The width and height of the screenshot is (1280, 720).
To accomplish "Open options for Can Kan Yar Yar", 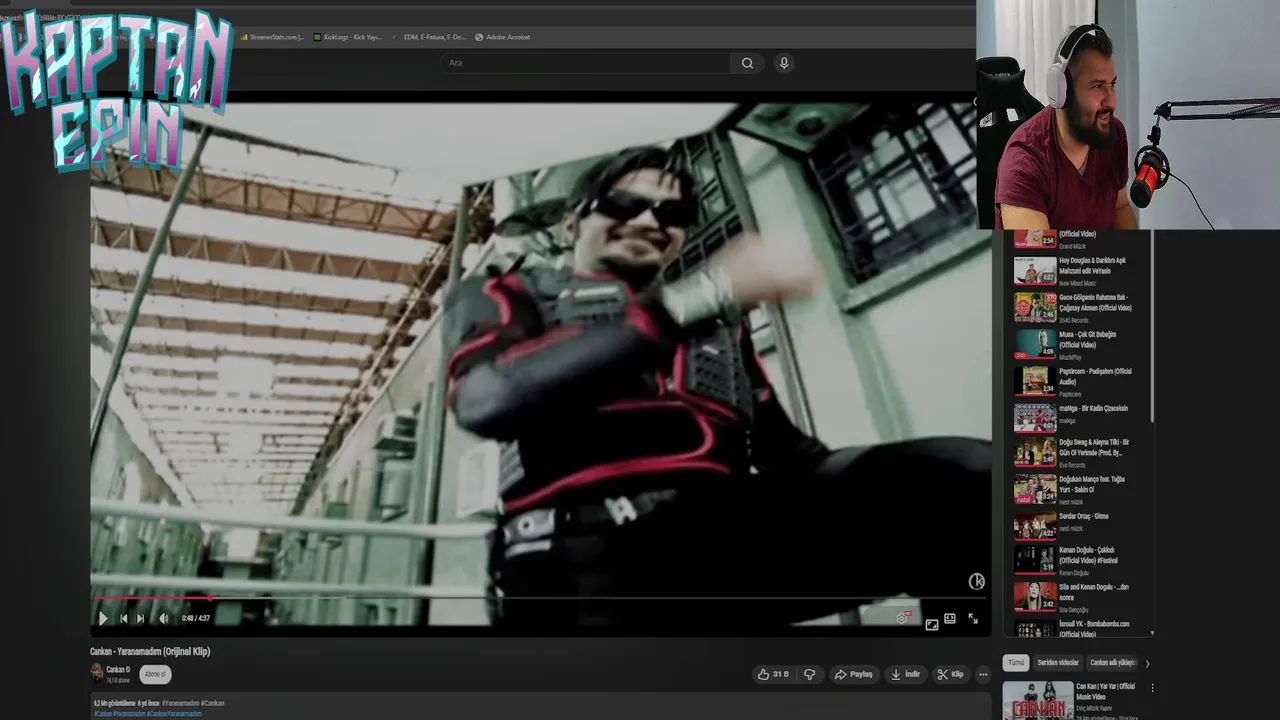I will [1152, 688].
